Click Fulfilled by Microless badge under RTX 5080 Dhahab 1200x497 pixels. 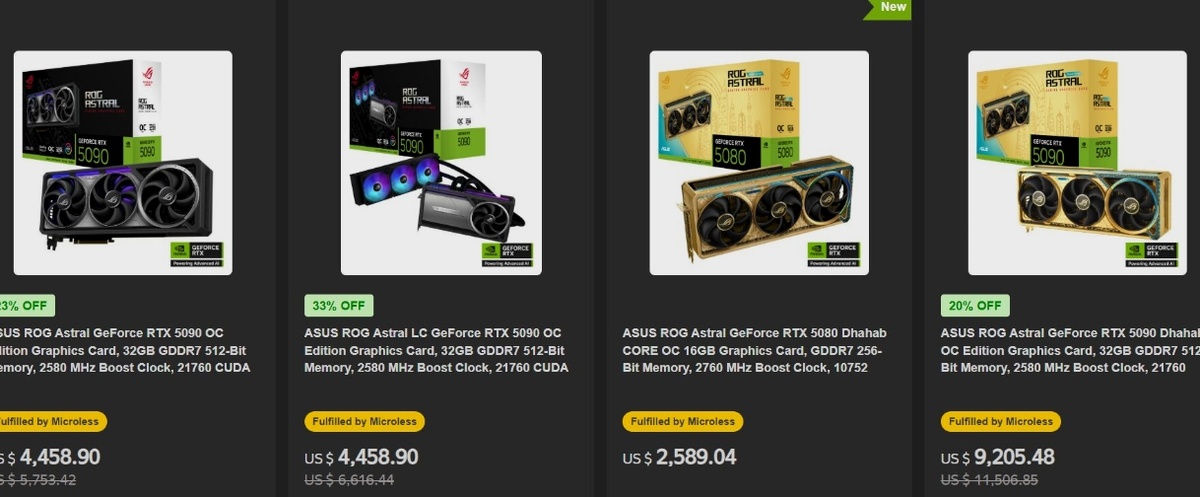(682, 421)
